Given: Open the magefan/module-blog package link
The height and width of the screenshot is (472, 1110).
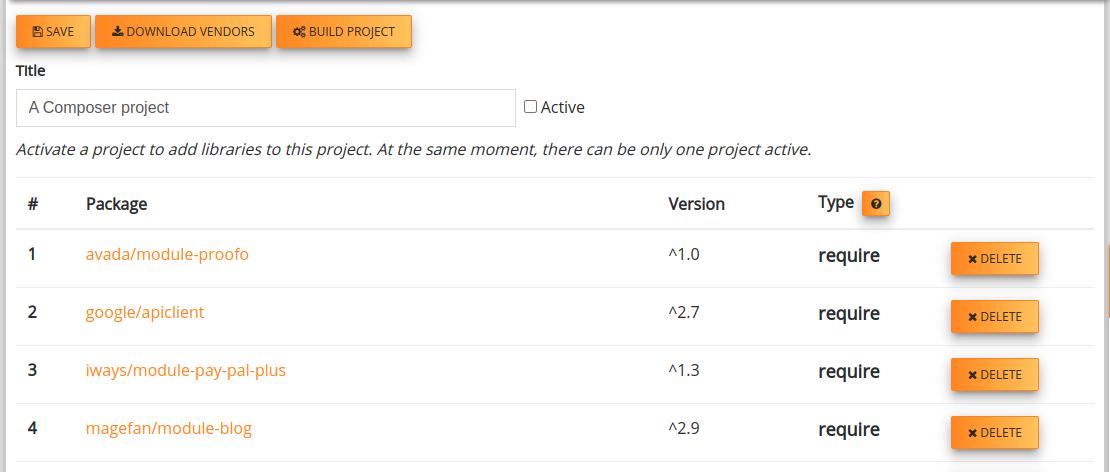Looking at the screenshot, I should click(x=168, y=428).
